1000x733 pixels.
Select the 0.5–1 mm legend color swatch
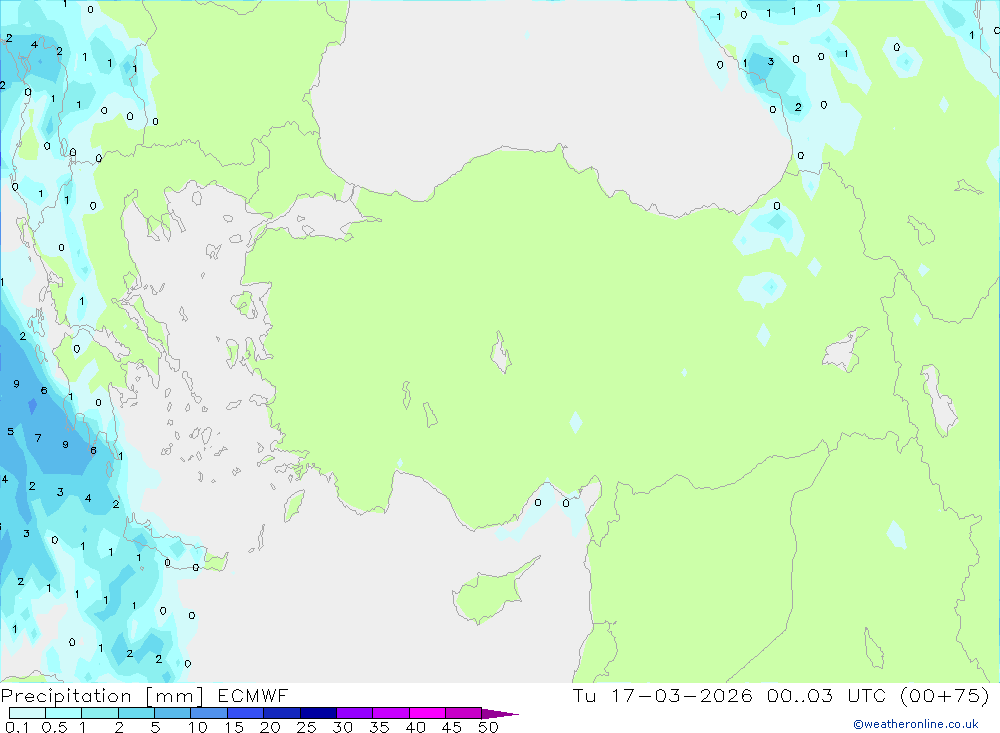point(63,713)
